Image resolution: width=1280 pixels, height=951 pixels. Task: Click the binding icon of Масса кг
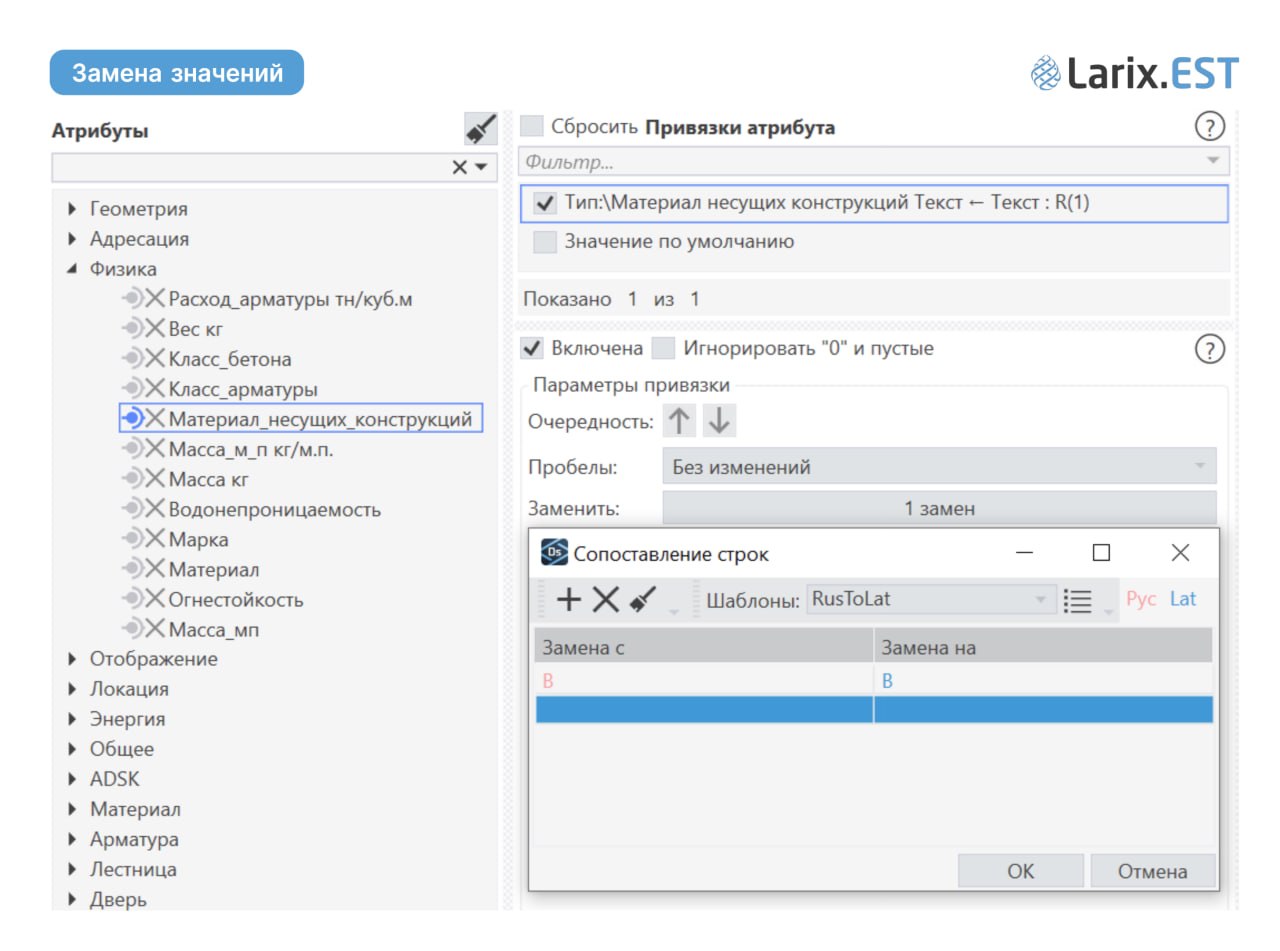pyautogui.click(x=133, y=479)
